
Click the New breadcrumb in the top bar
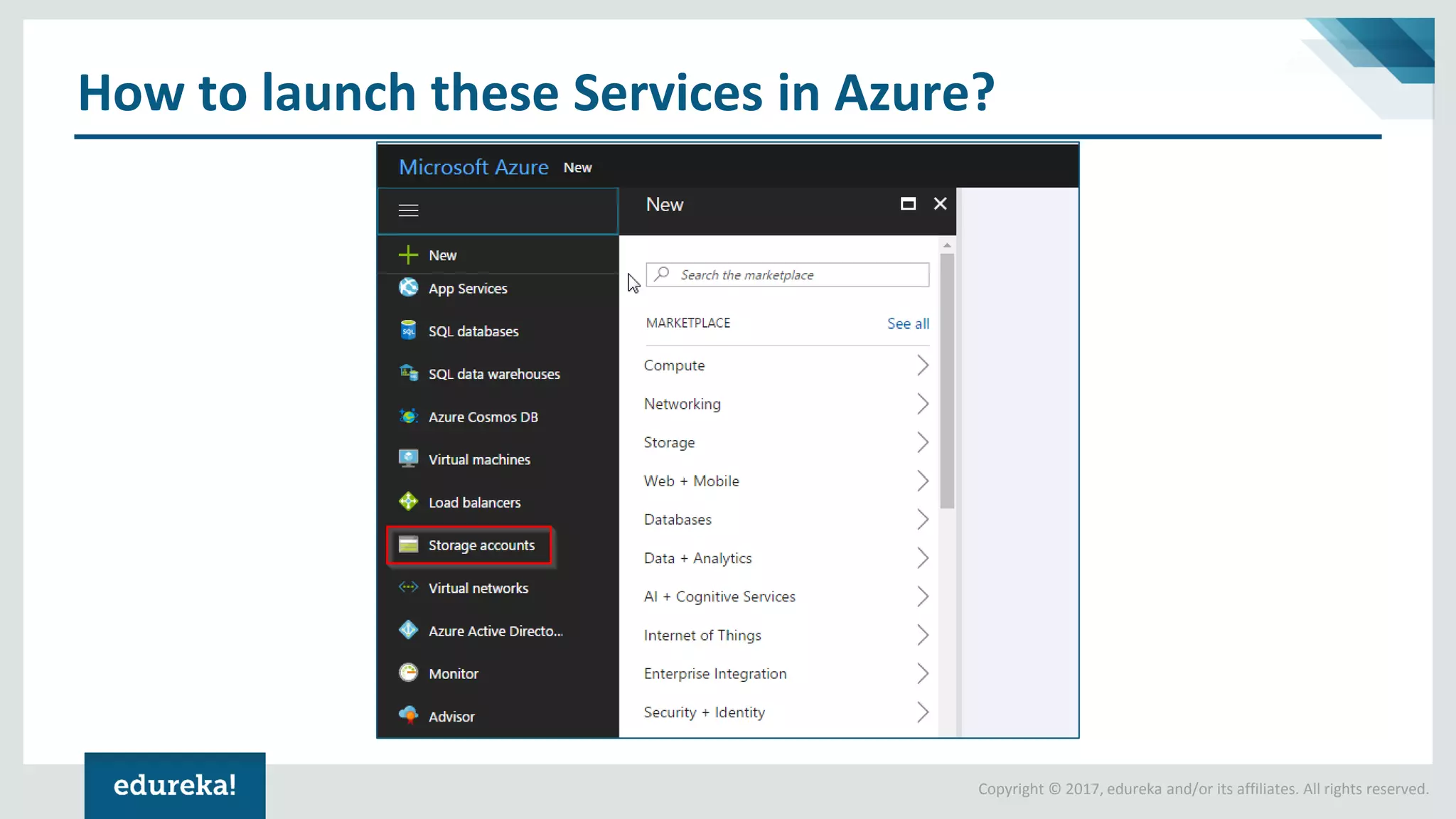point(577,168)
